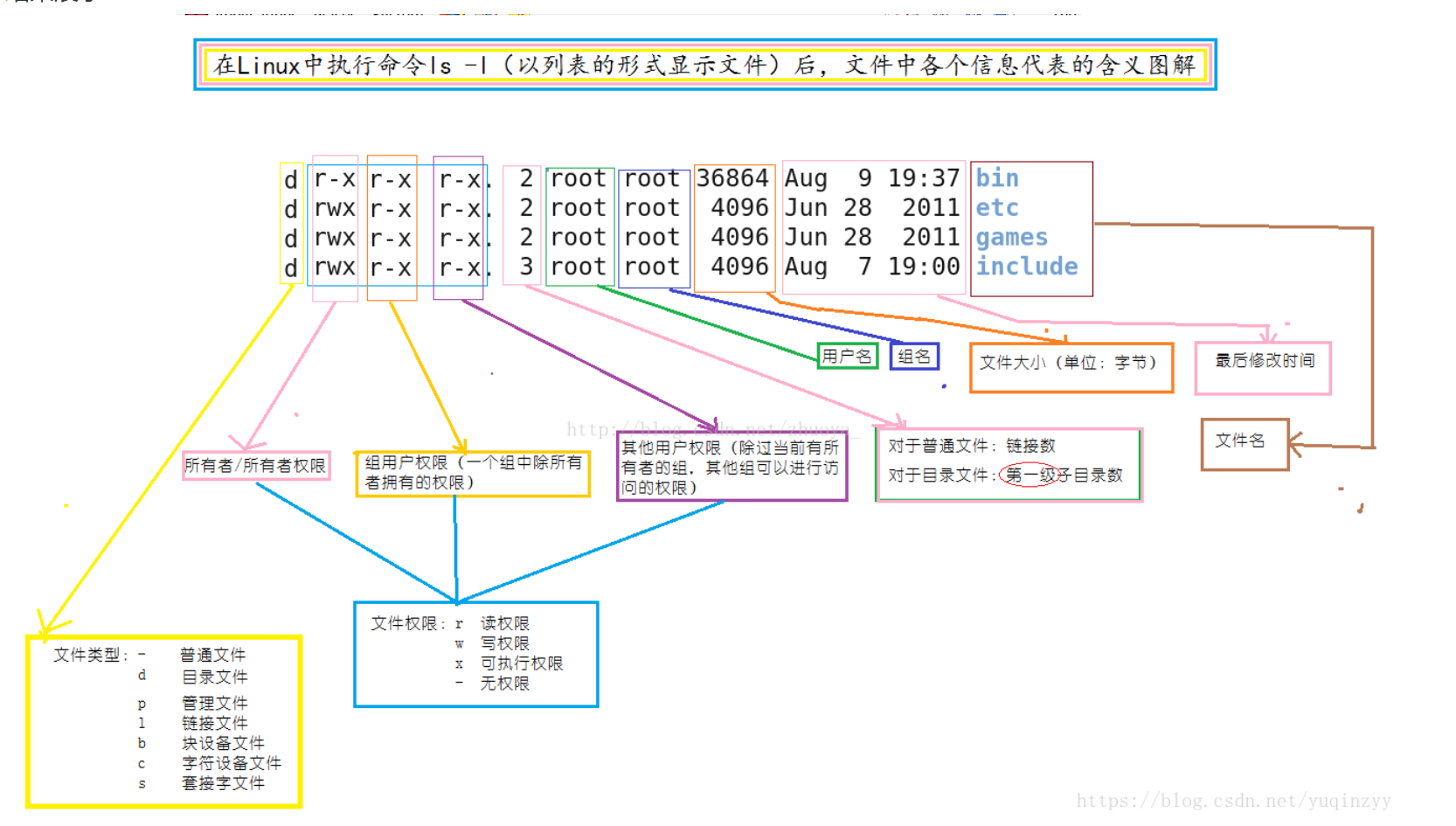The image size is (1456, 826).
Task: Click the '读权限' entry
Action: click(505, 623)
